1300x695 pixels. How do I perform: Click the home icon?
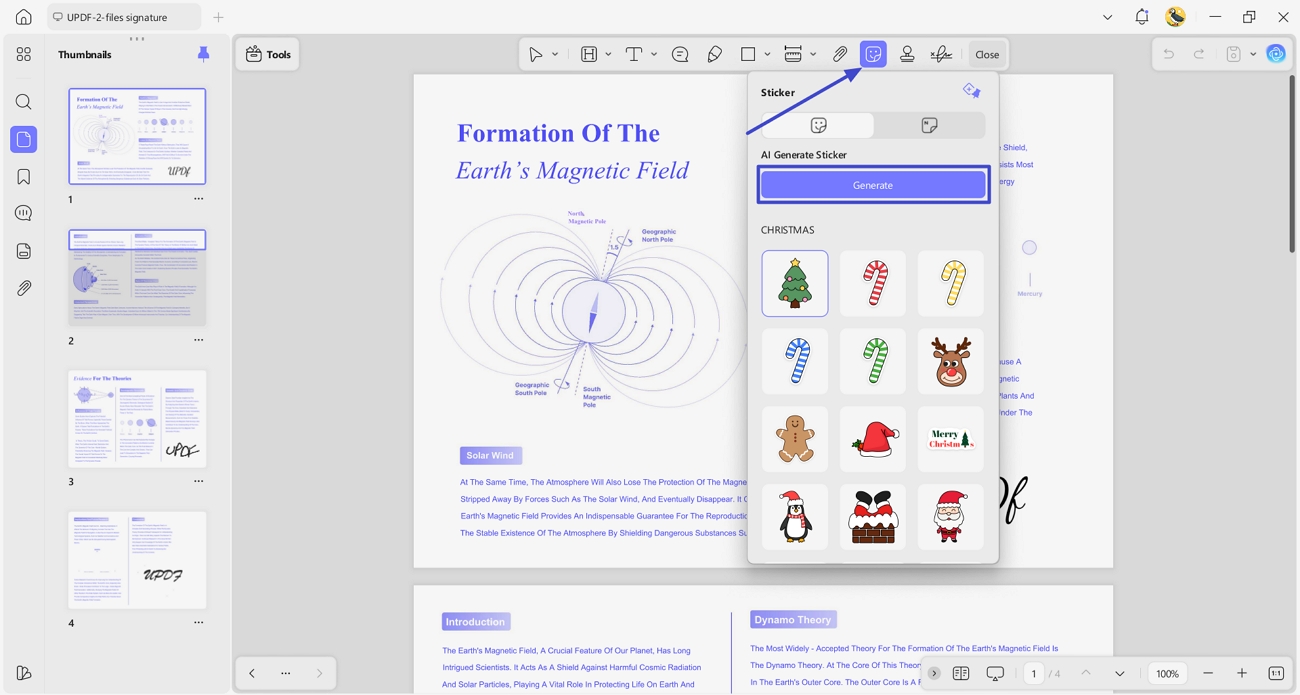tap(24, 17)
